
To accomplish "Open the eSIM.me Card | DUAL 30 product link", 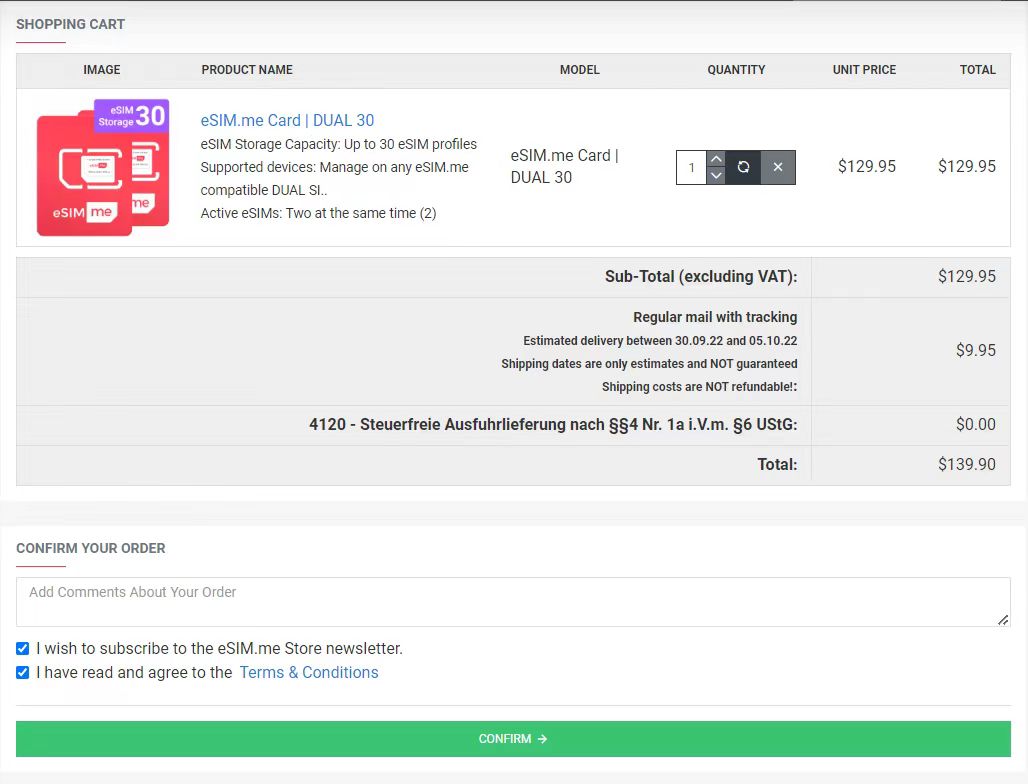I will [x=287, y=120].
